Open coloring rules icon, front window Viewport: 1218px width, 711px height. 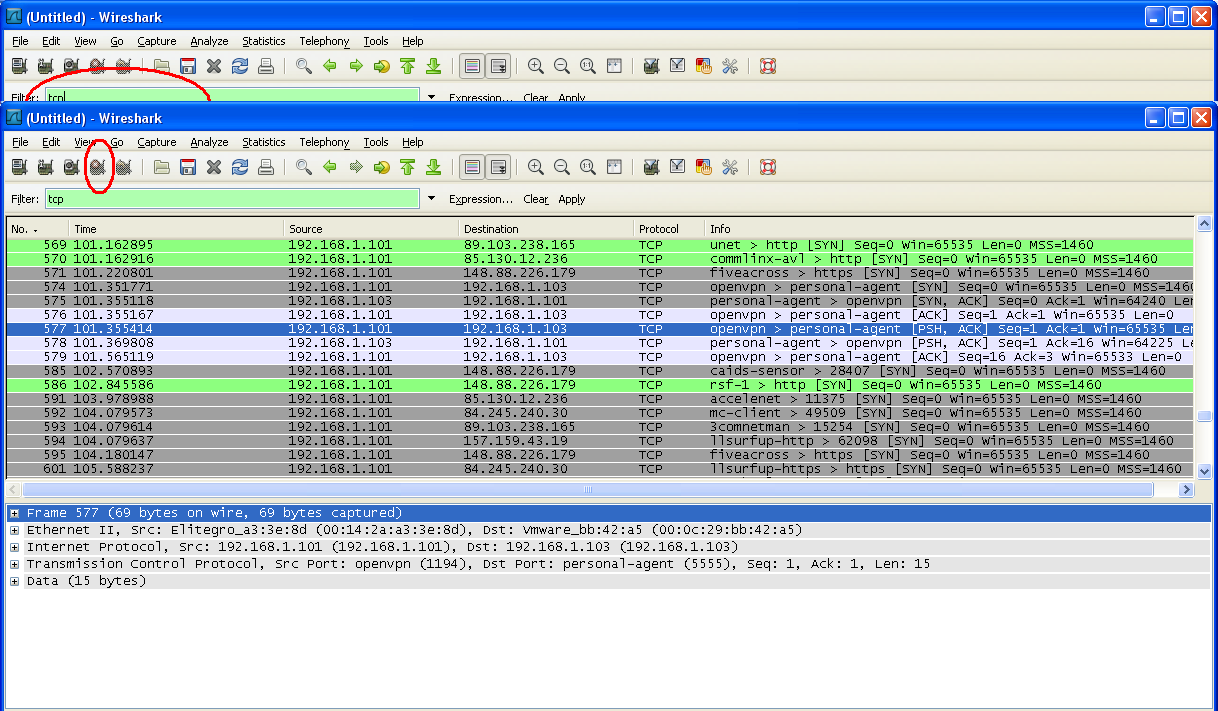[704, 167]
